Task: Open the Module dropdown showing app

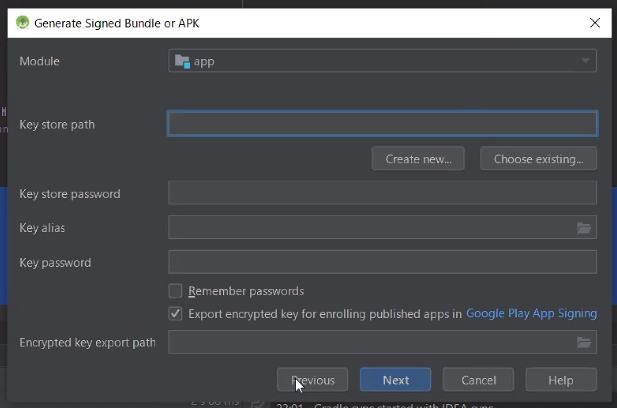Action: (382, 61)
